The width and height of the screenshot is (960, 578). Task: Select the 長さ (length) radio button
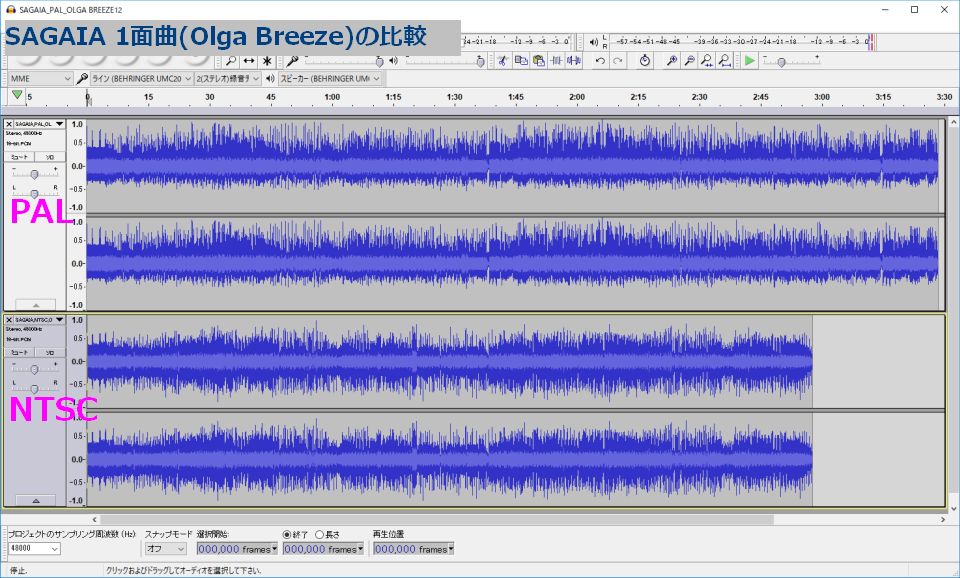(x=320, y=534)
